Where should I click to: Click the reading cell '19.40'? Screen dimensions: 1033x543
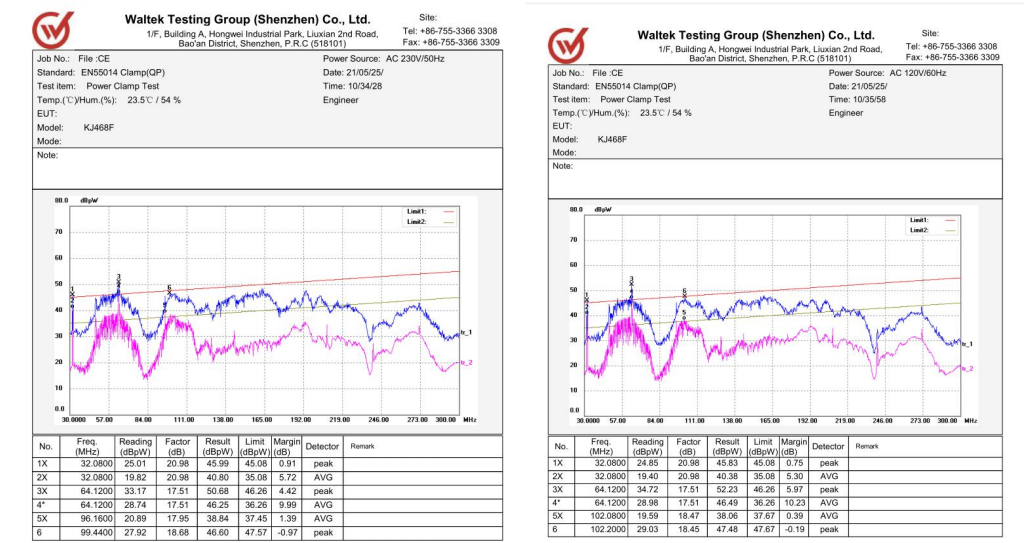[x=650, y=476]
